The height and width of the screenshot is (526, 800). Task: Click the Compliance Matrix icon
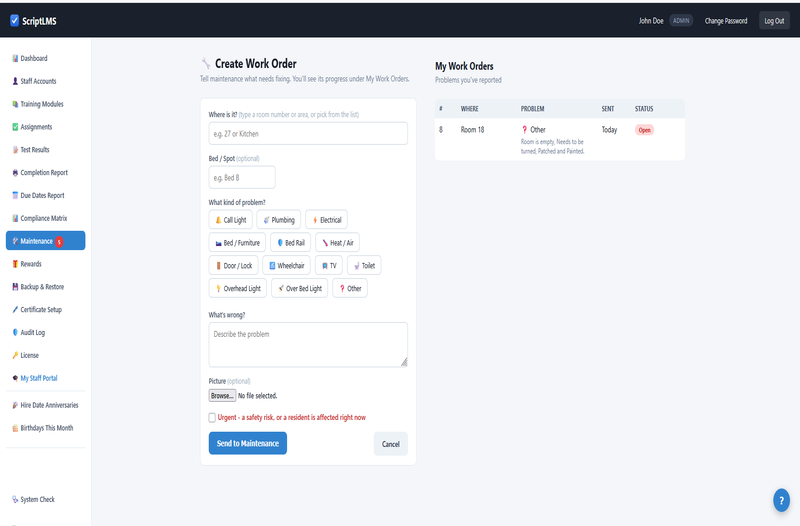tap(15, 218)
